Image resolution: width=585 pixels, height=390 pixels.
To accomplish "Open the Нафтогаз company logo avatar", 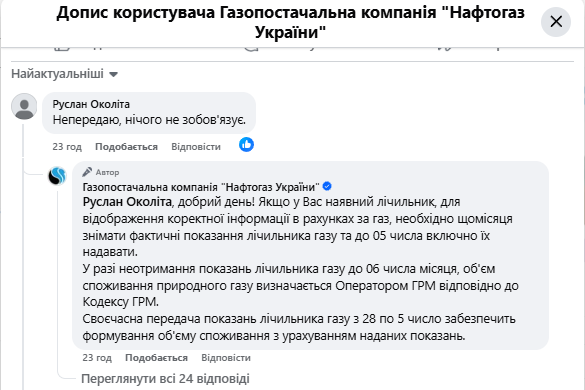I will (x=57, y=176).
